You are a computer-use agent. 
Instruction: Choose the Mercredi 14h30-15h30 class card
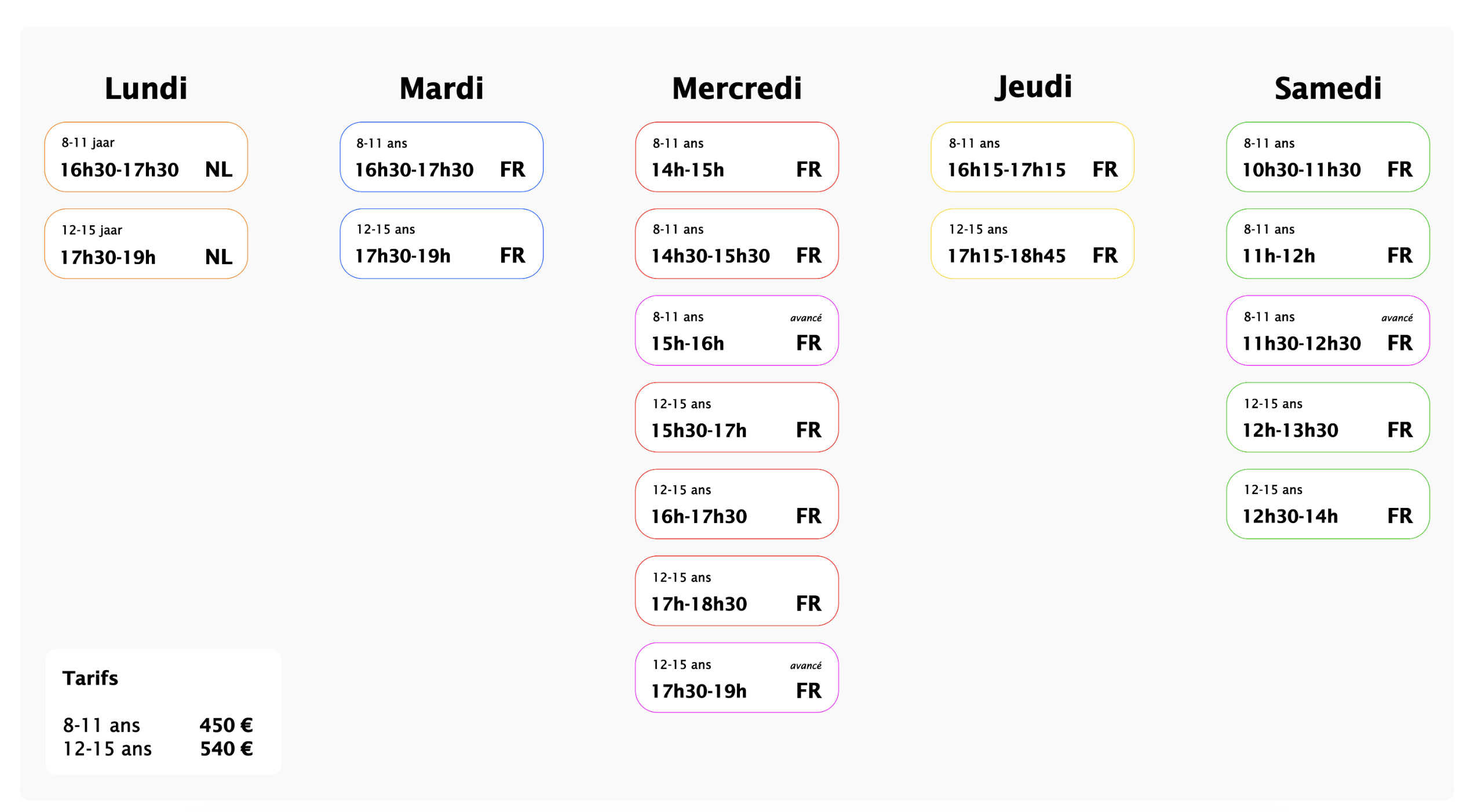coord(736,244)
